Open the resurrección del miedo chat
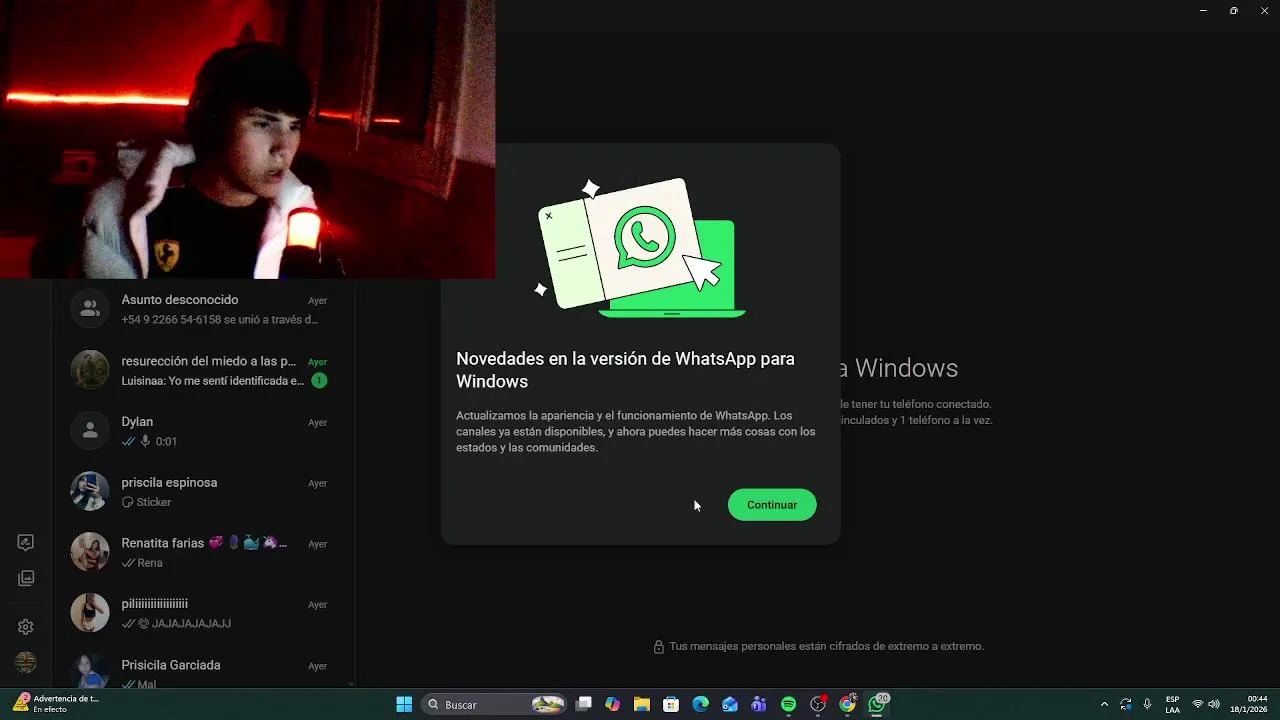Image resolution: width=1280 pixels, height=720 pixels. coord(204,370)
